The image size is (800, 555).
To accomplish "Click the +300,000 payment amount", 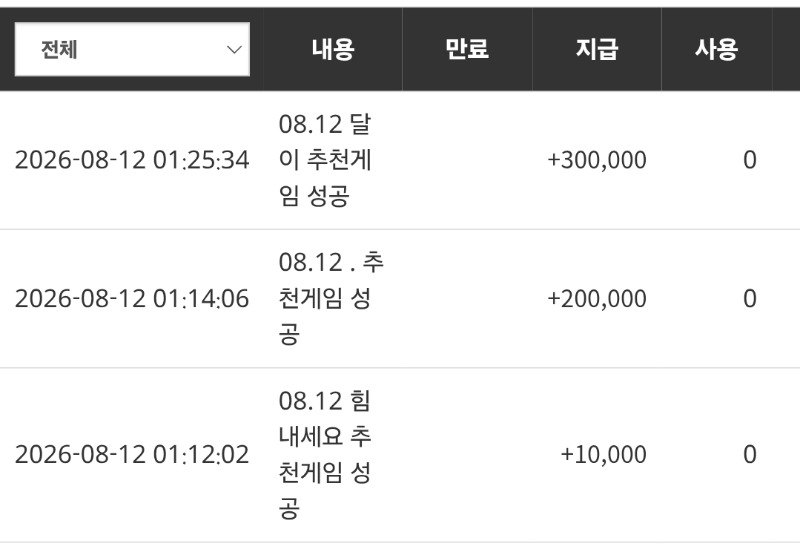I will 597,160.
